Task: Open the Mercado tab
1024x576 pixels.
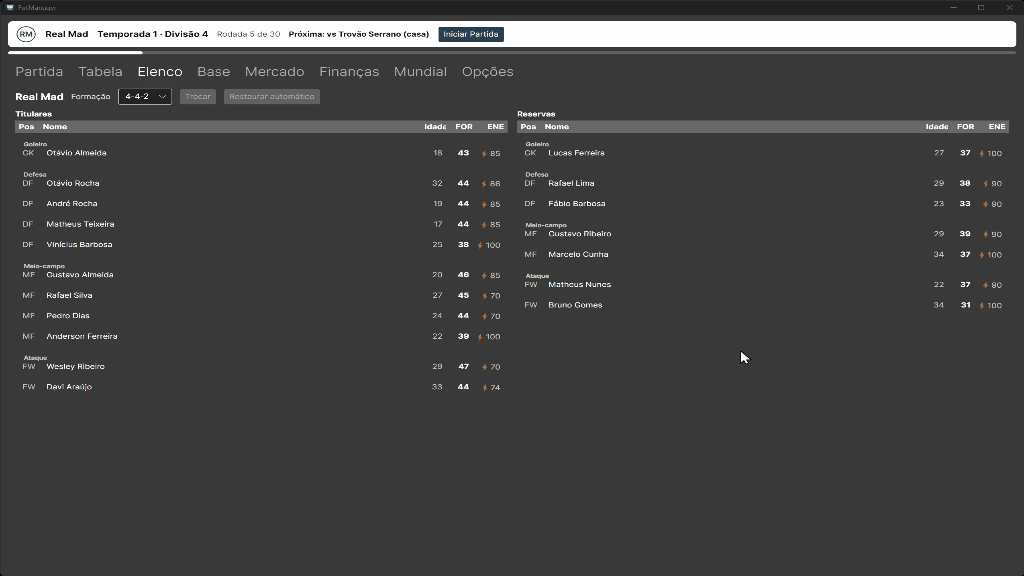Action: 274,71
